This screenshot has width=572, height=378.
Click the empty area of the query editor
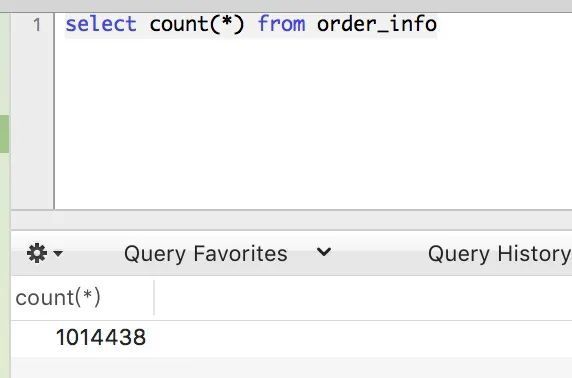pos(313,124)
